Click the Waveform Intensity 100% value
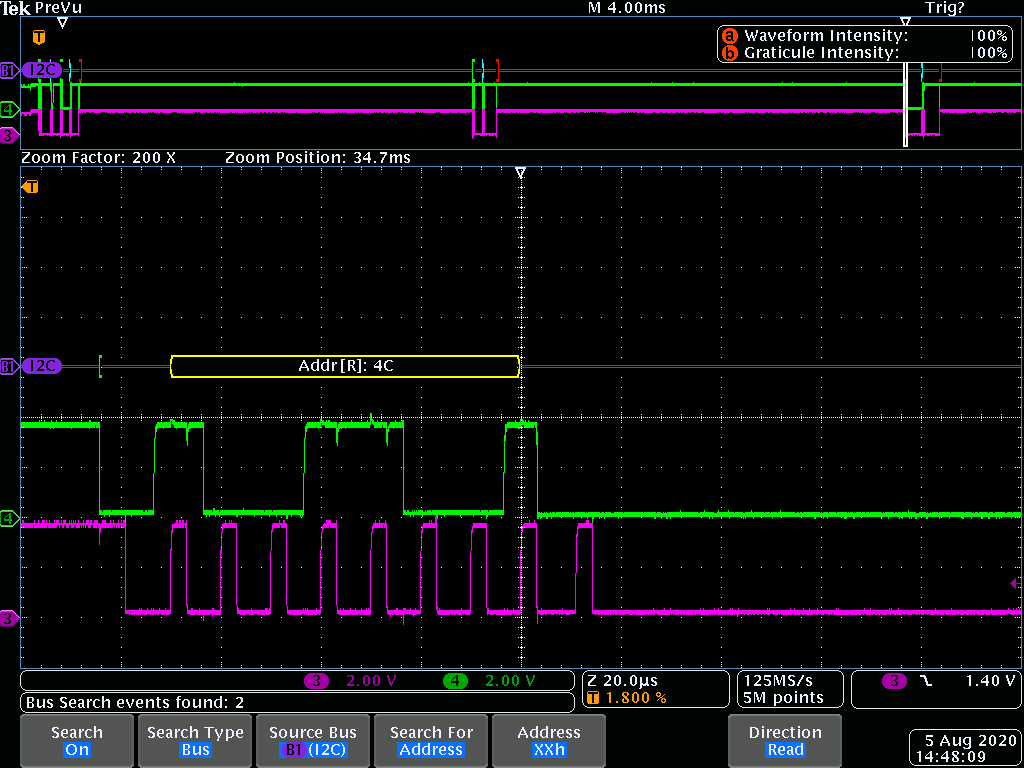Image resolution: width=1024 pixels, height=768 pixels. point(989,36)
